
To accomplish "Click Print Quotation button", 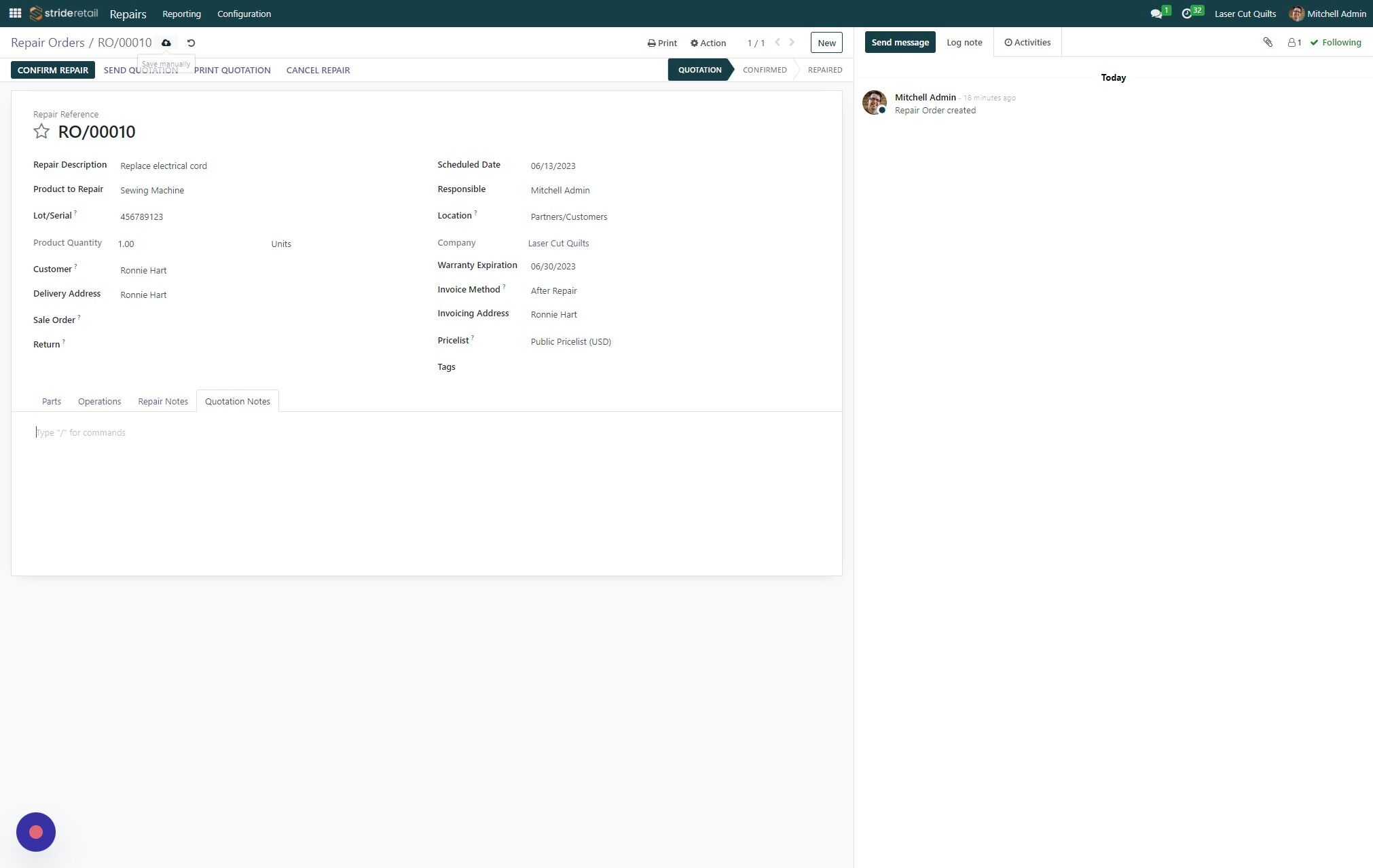I will tap(232, 70).
